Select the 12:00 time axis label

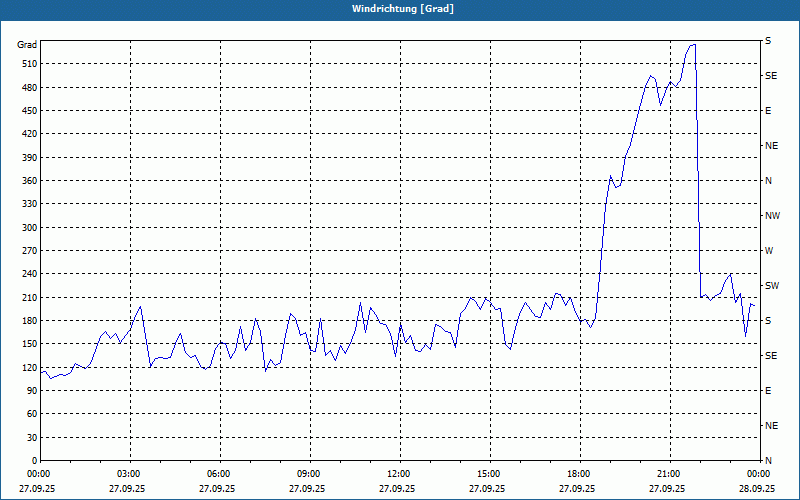pos(399,473)
